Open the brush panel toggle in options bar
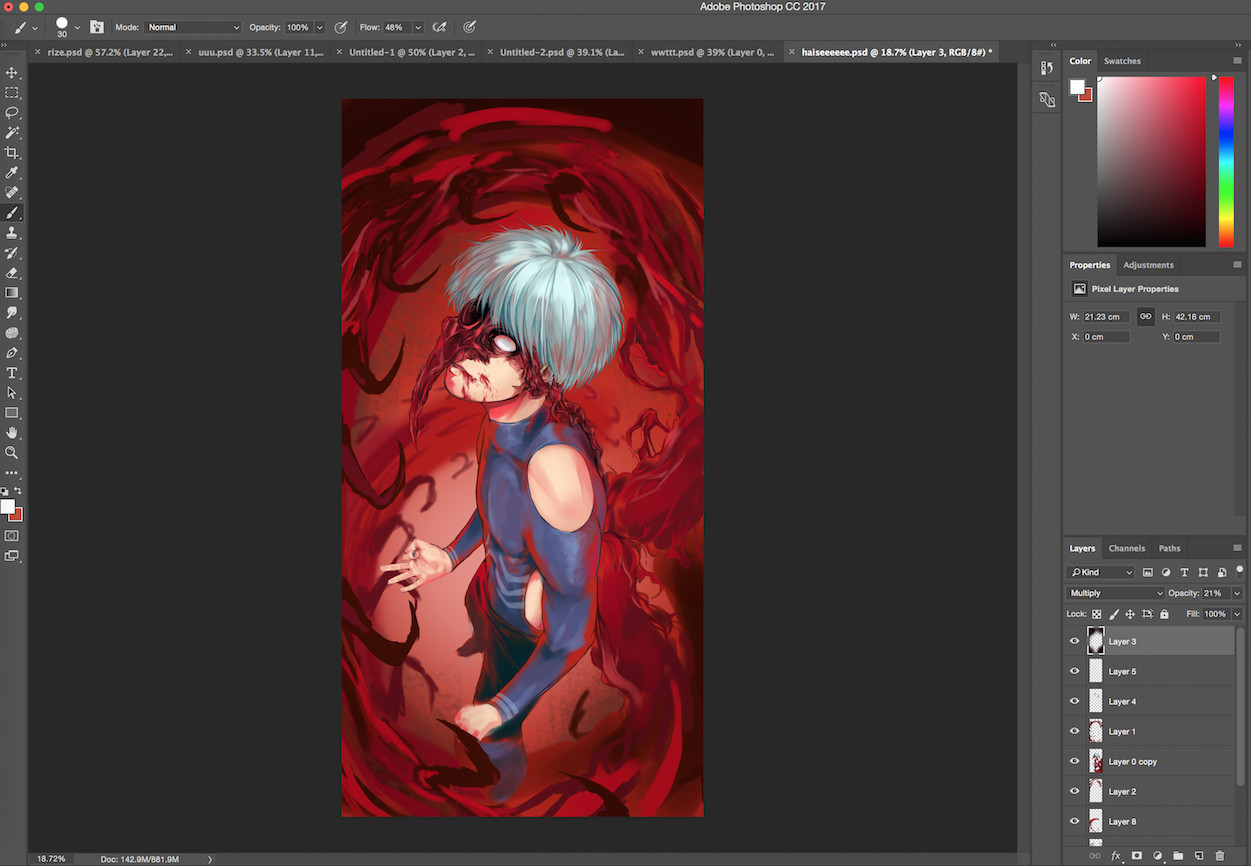This screenshot has height=866, width=1251. coord(97,27)
